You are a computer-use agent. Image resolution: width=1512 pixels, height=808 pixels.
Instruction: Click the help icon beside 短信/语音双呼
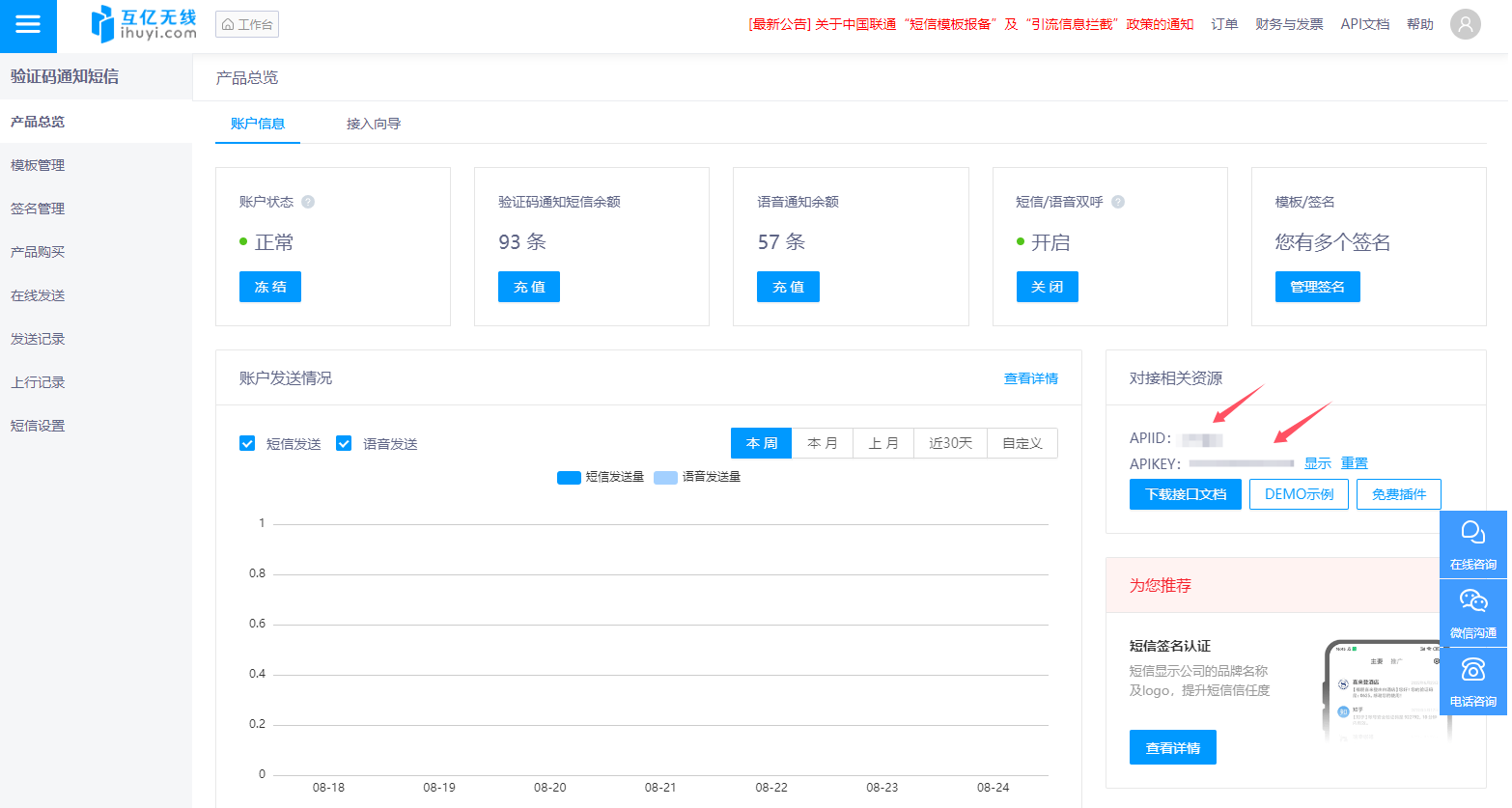click(x=1118, y=202)
